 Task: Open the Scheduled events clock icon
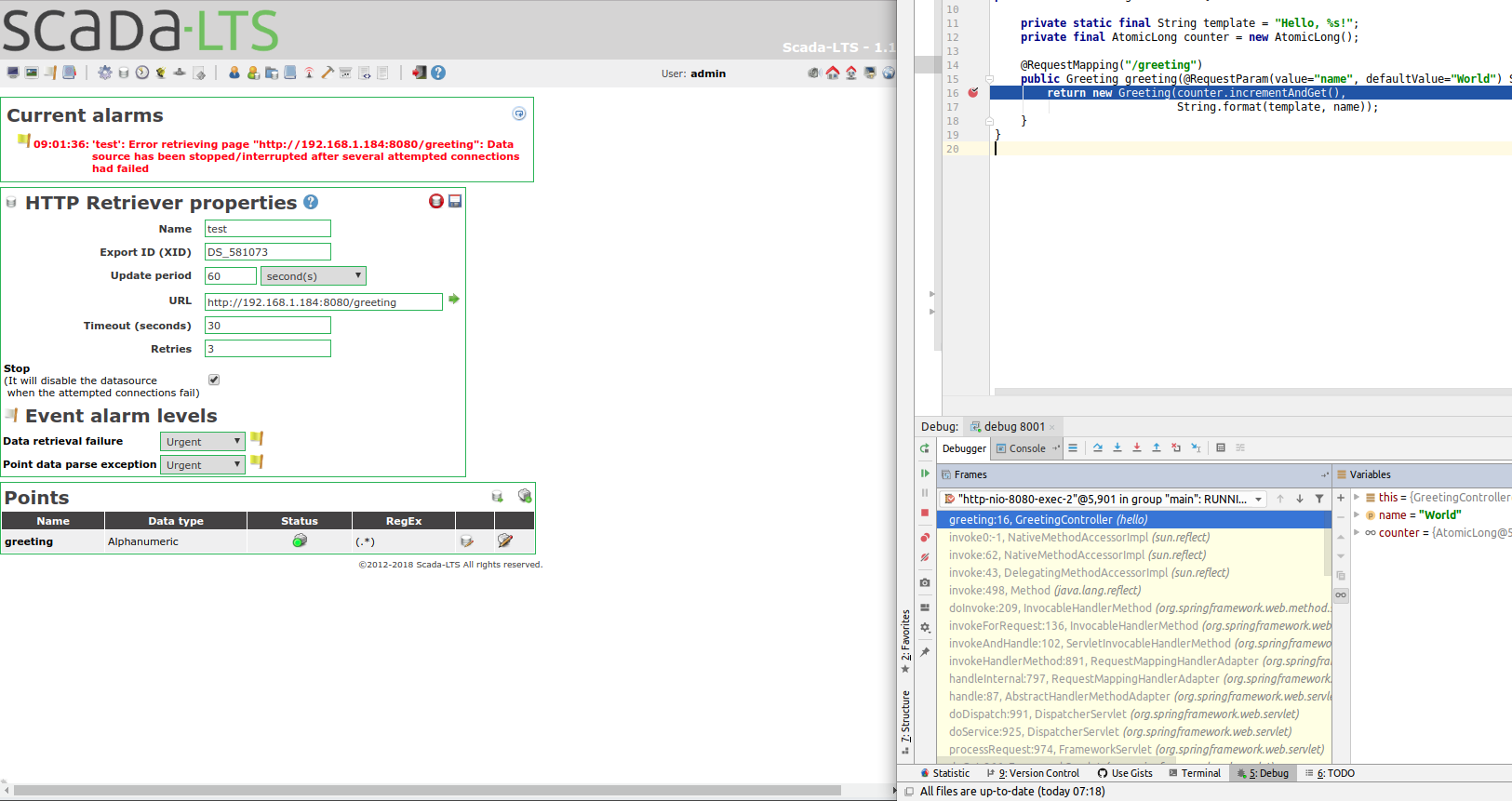coord(142,73)
